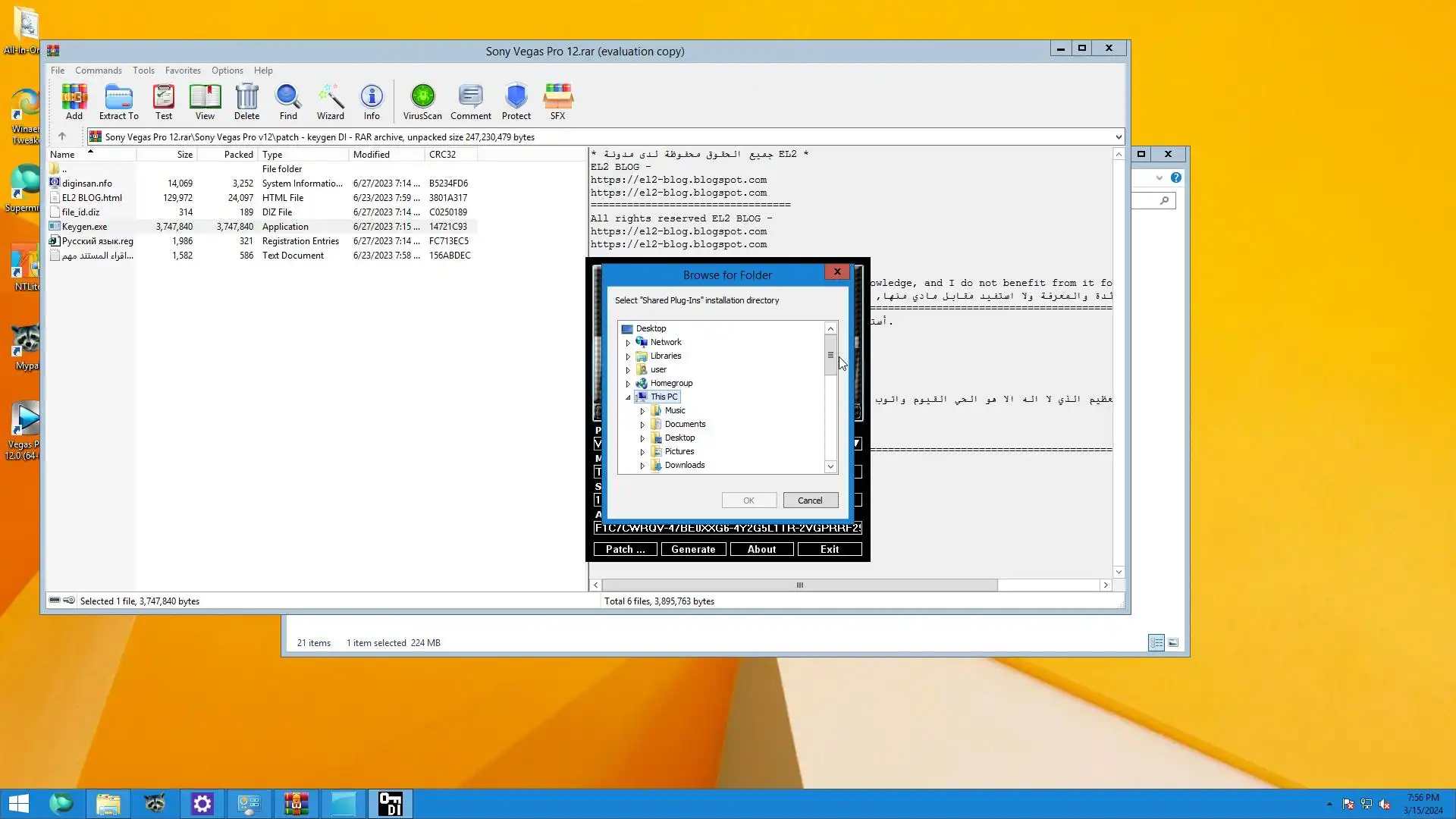Open the archive path dropdown
The width and height of the screenshot is (1456, 819).
coord(1118,137)
